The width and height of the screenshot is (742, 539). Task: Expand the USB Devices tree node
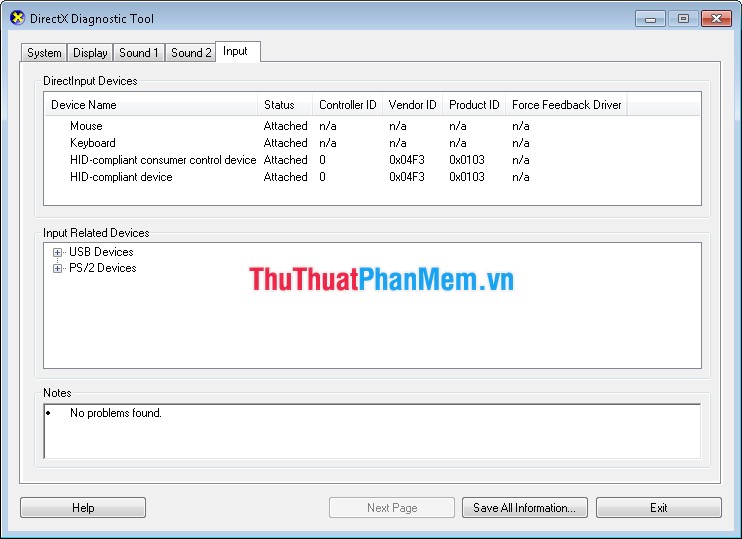(x=57, y=252)
